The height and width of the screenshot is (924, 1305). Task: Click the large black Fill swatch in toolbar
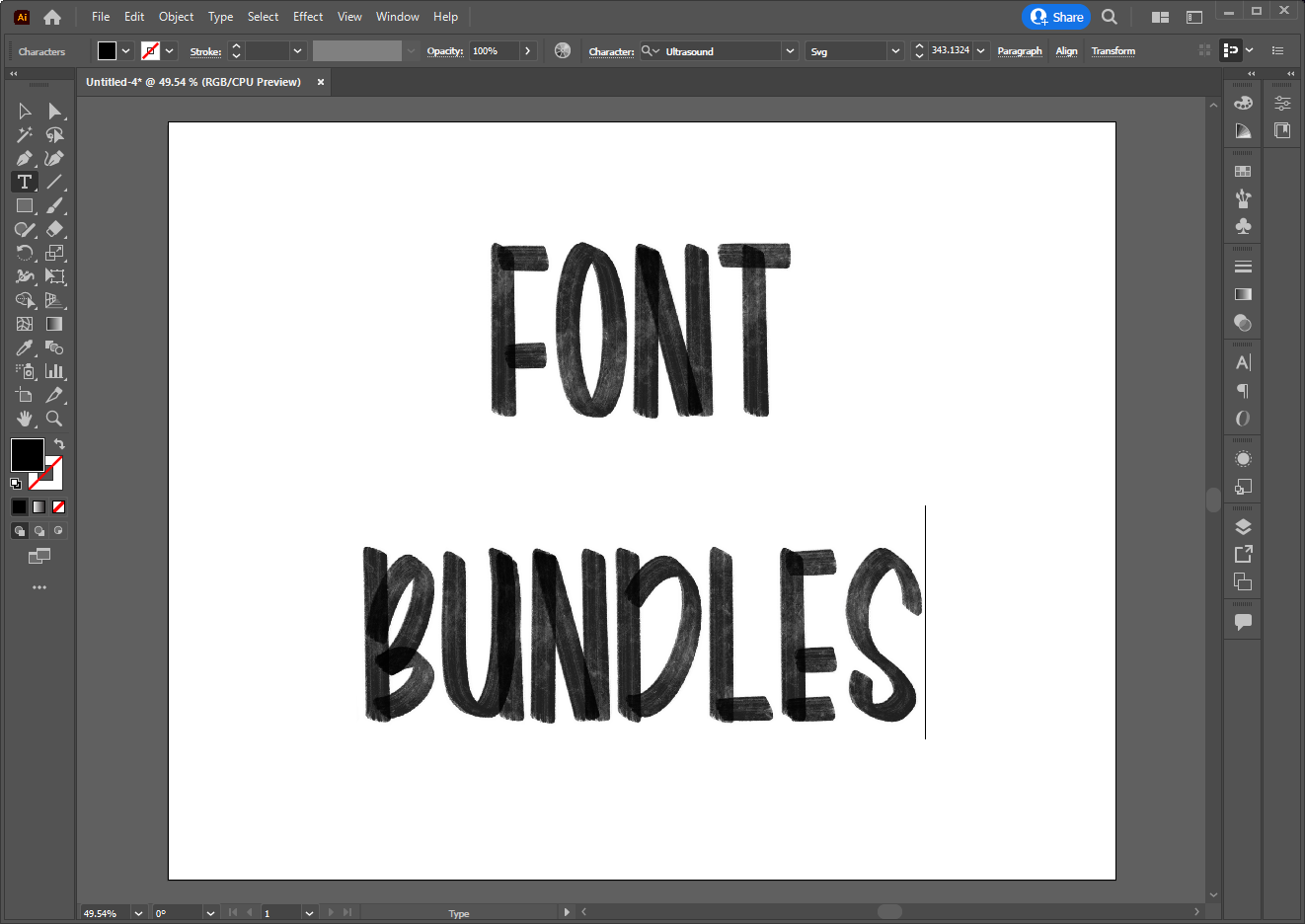click(x=27, y=455)
